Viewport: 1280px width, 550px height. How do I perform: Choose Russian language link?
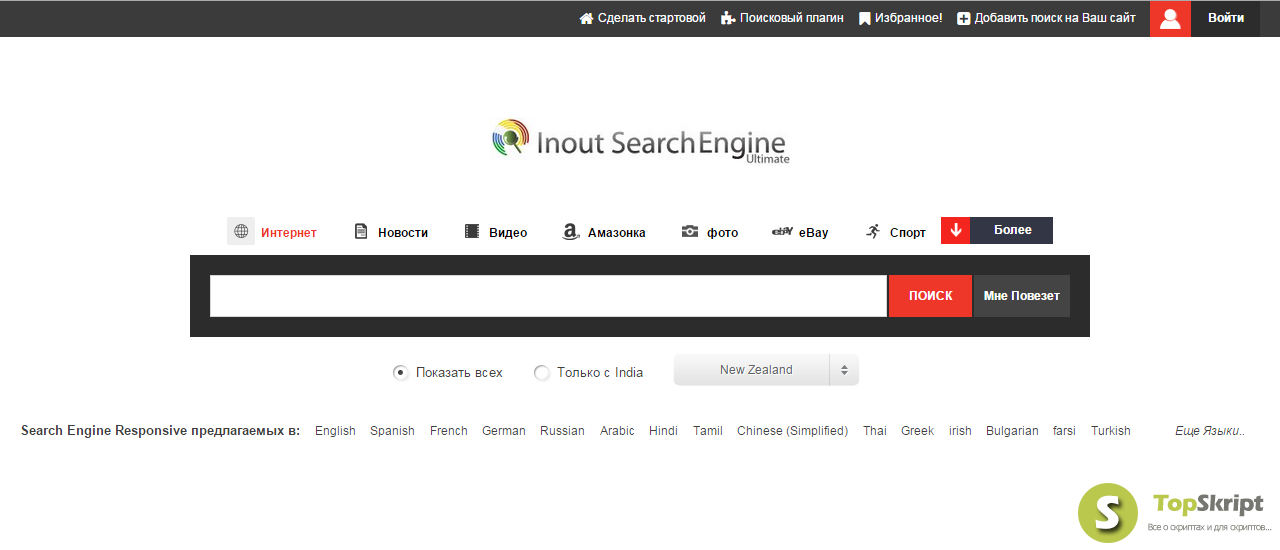[562, 431]
